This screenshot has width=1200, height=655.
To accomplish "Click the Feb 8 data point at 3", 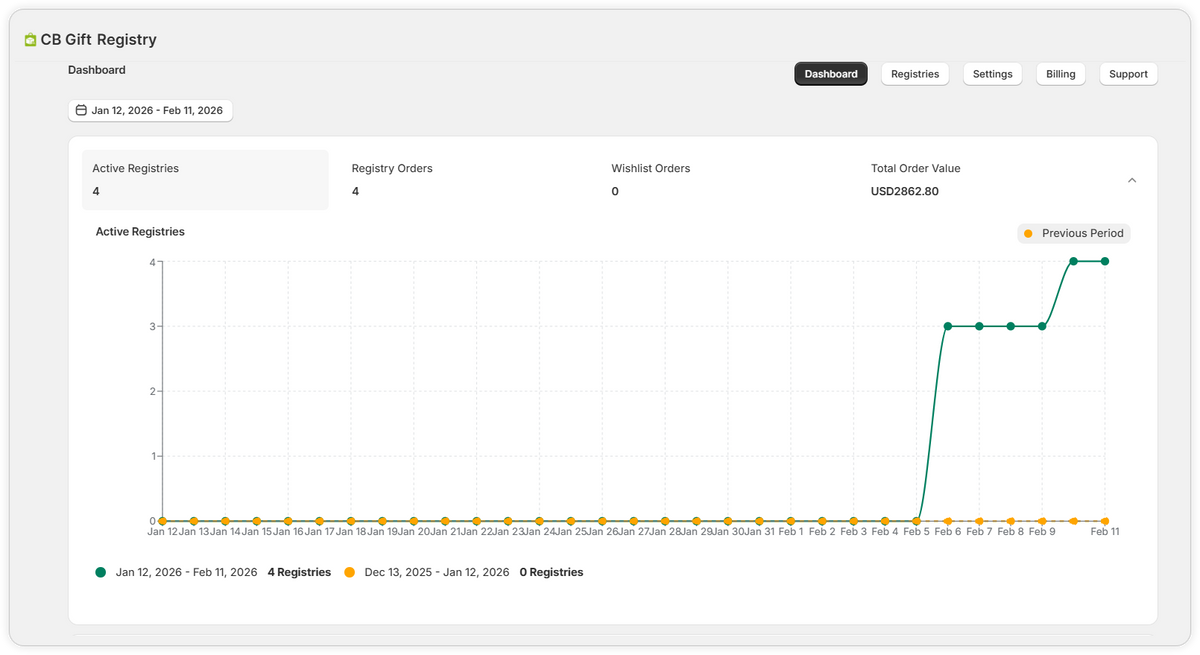I will pos(1010,326).
